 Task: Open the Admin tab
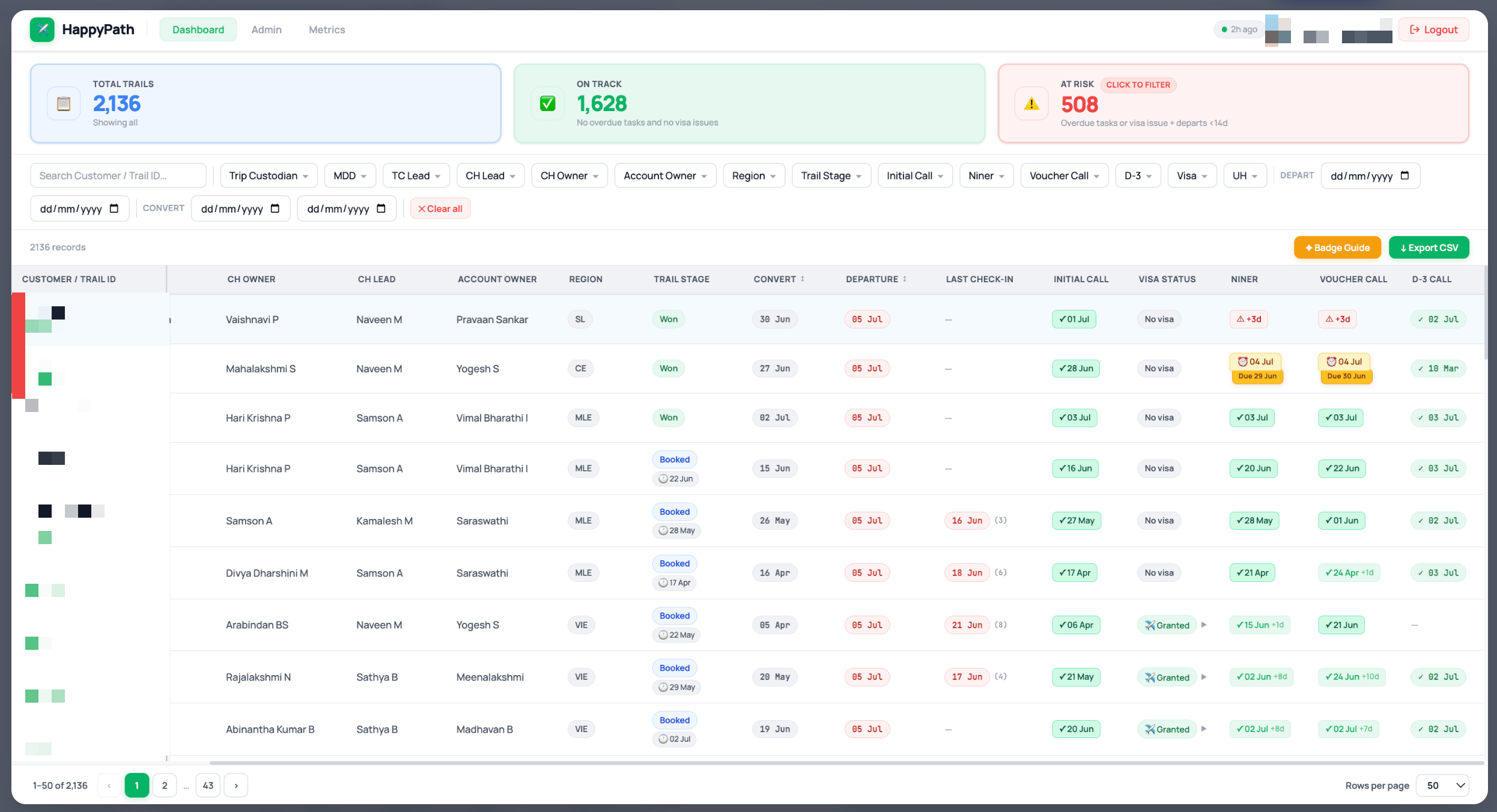tap(266, 29)
